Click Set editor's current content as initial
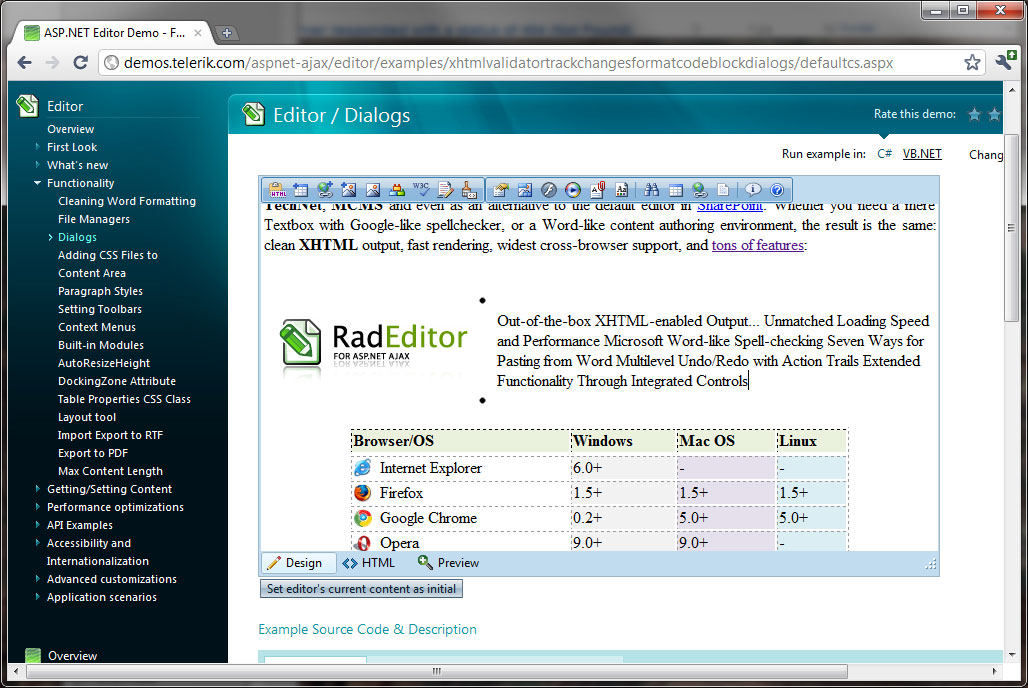Image resolution: width=1028 pixels, height=688 pixels. [x=361, y=589]
